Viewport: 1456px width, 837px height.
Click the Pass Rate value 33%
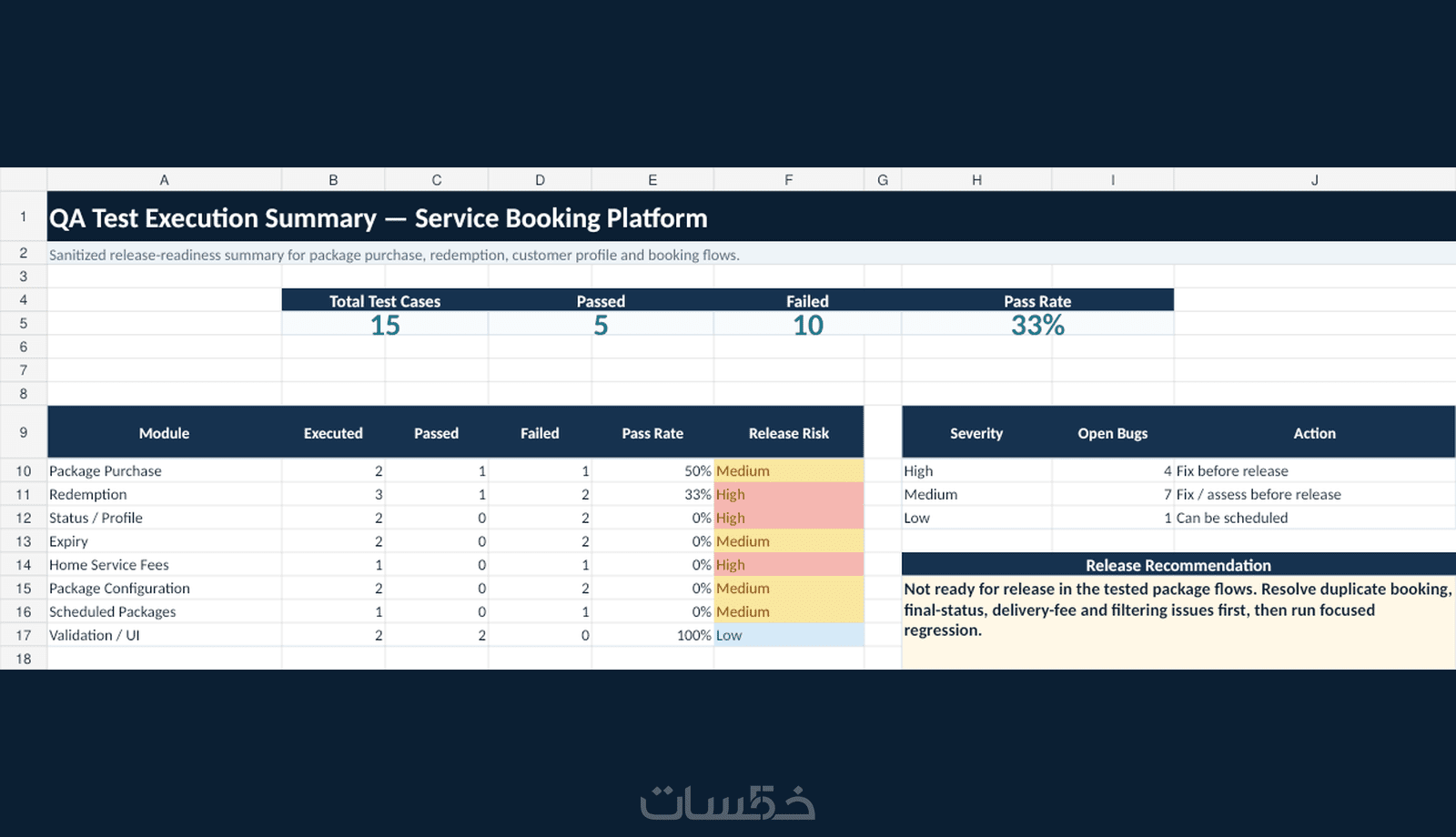(1037, 325)
